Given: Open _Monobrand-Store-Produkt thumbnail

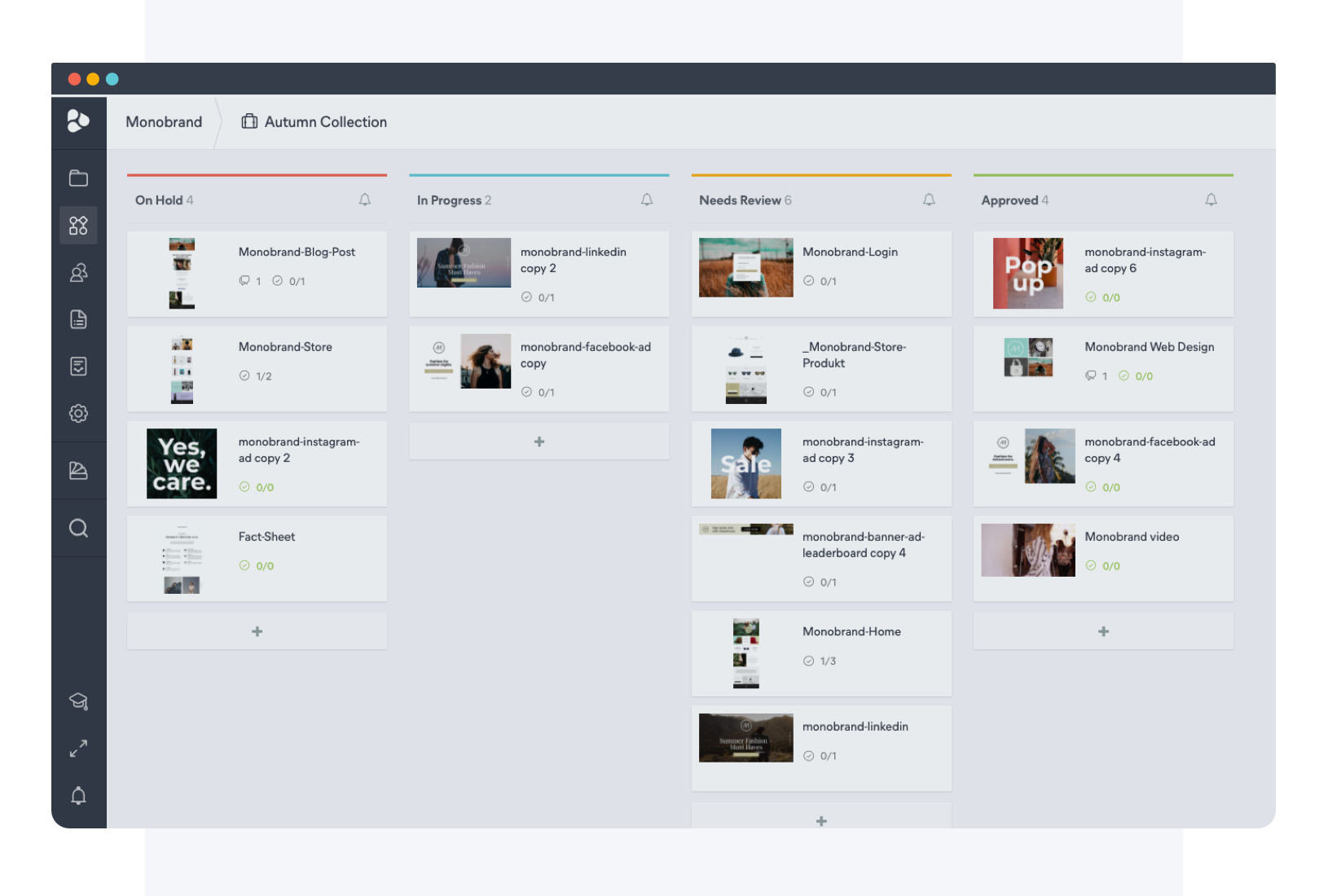Looking at the screenshot, I should point(745,368).
